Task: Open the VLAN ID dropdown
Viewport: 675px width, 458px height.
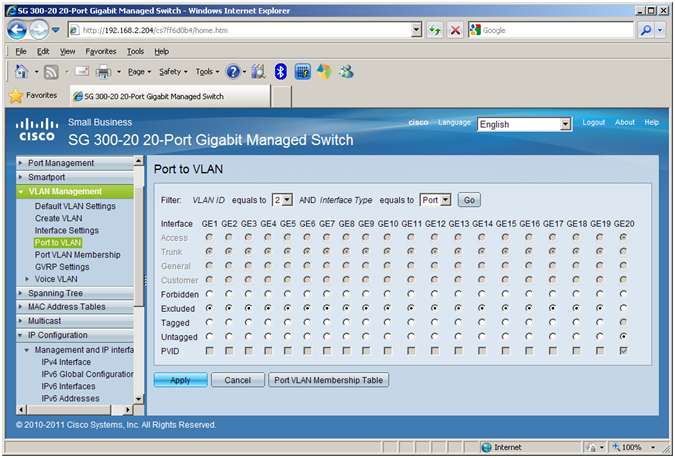Action: point(282,200)
